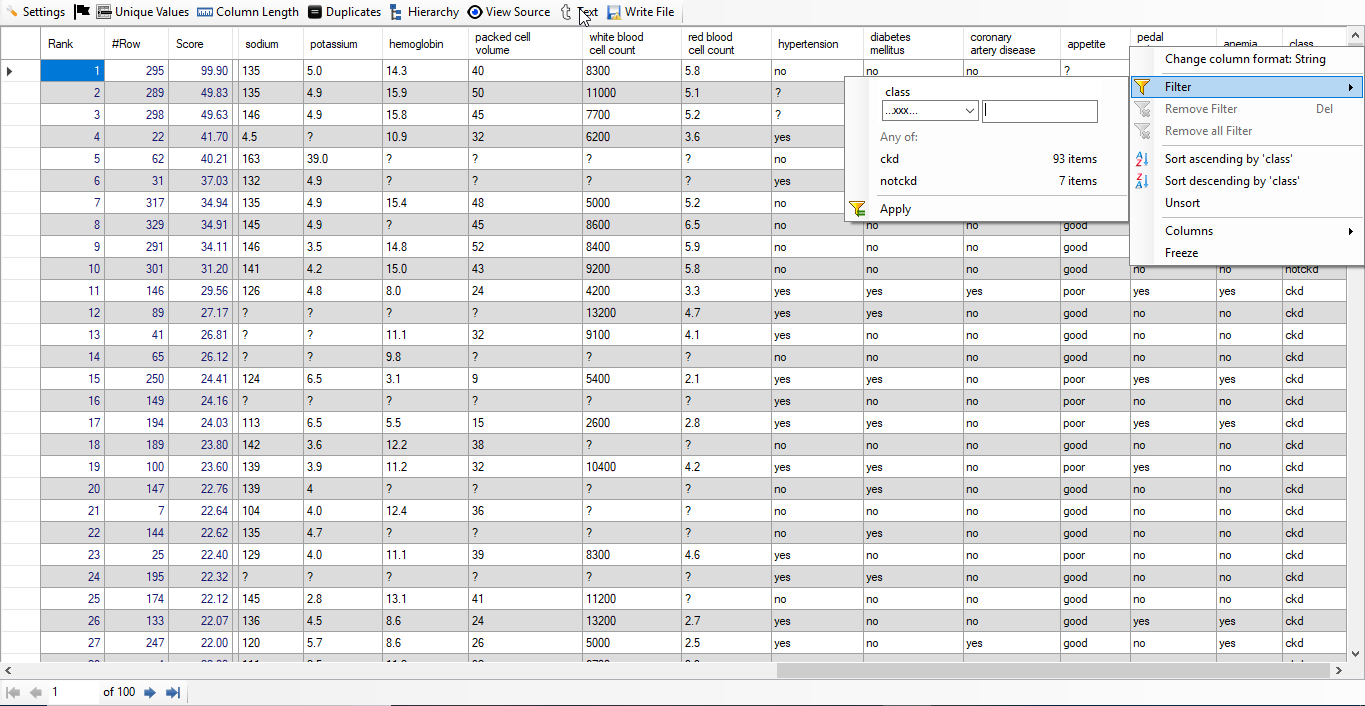The height and width of the screenshot is (706, 1365).
Task: Click Apply to apply the filter
Action: [x=894, y=209]
